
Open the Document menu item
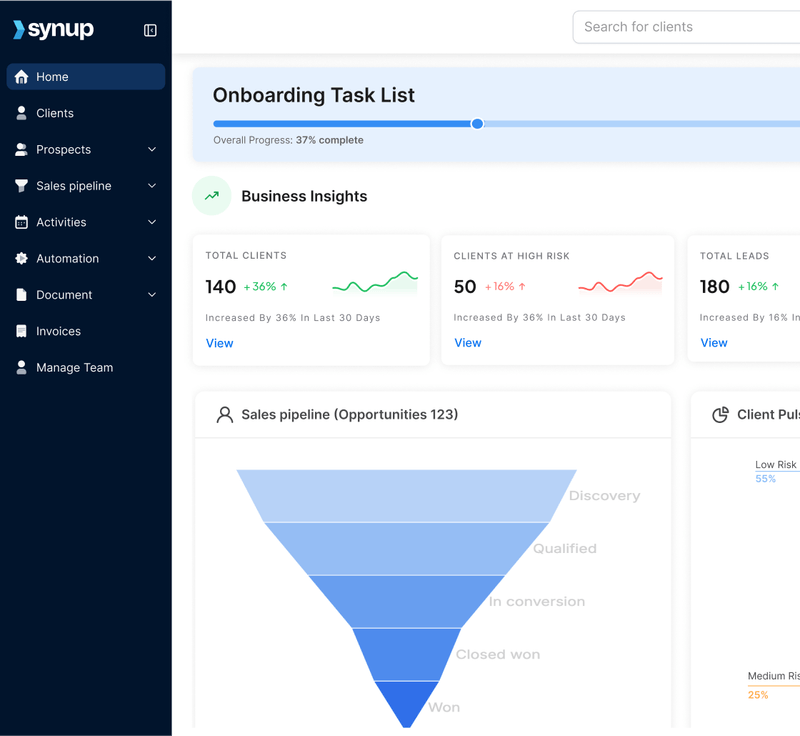click(x=64, y=295)
